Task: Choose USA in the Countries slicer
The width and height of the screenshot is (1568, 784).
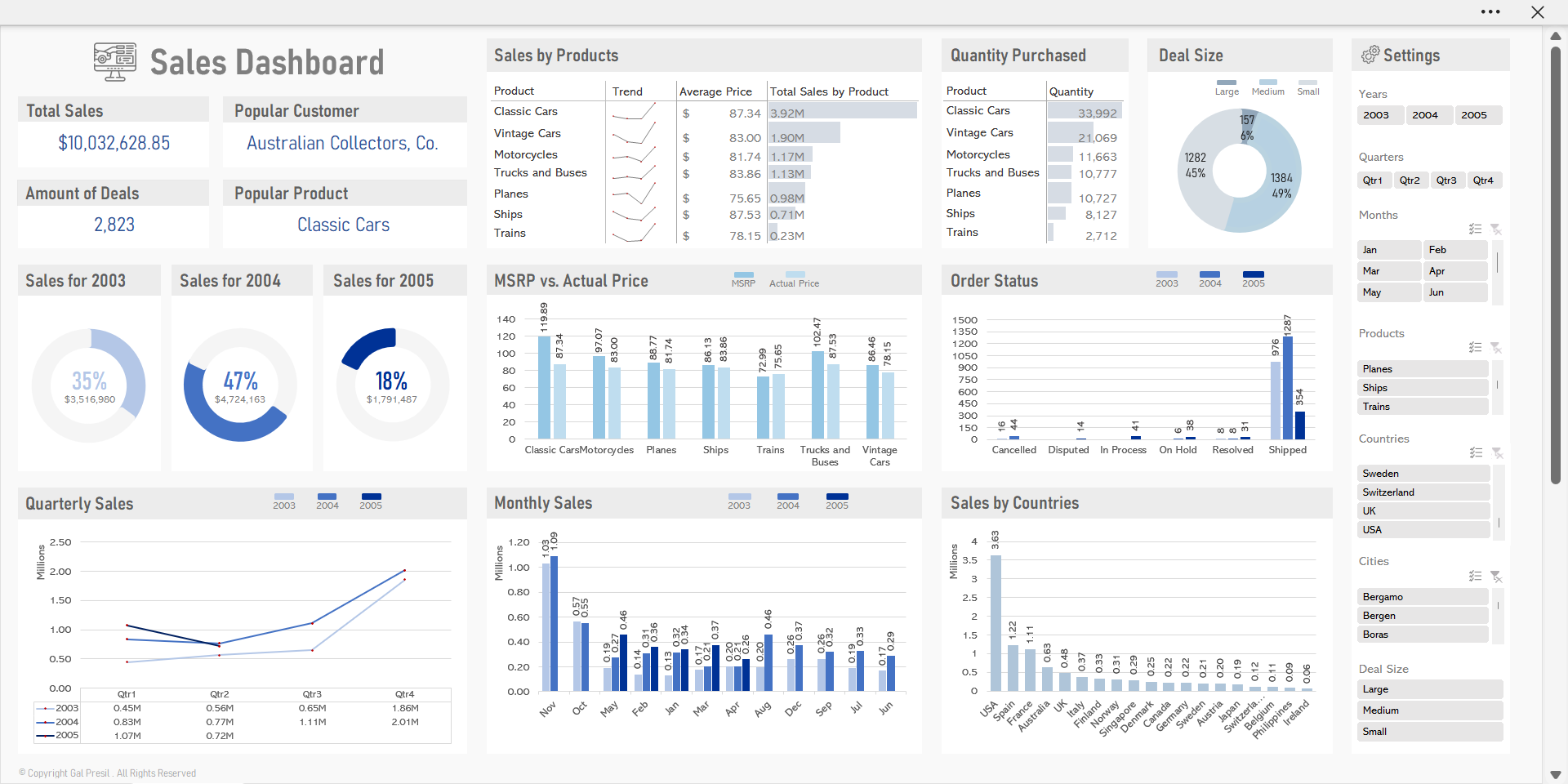Action: click(1423, 530)
